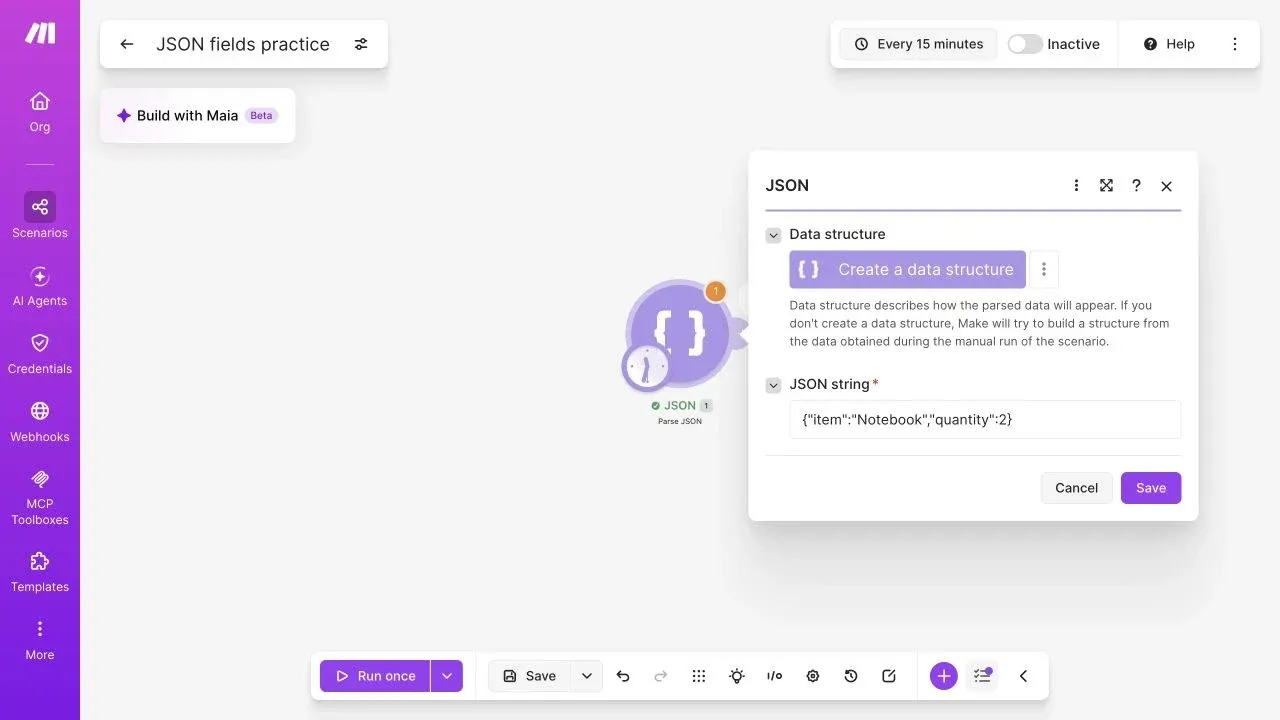Open Webhooks section
The image size is (1280, 720).
[x=40, y=422]
